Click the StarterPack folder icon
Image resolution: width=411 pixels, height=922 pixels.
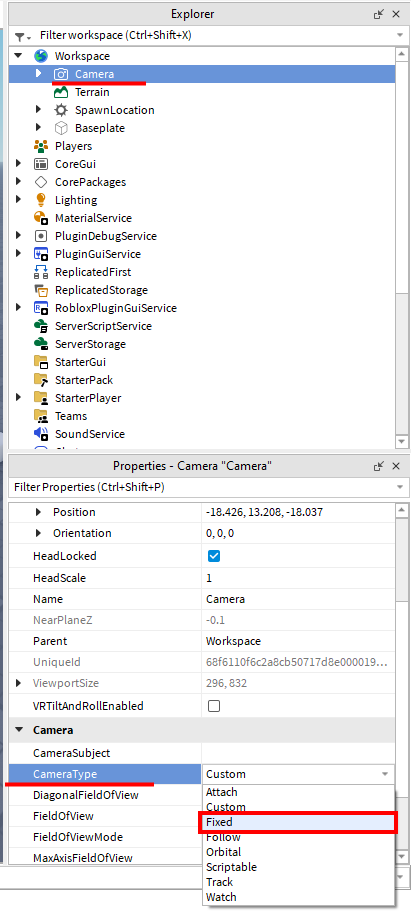coord(41,380)
